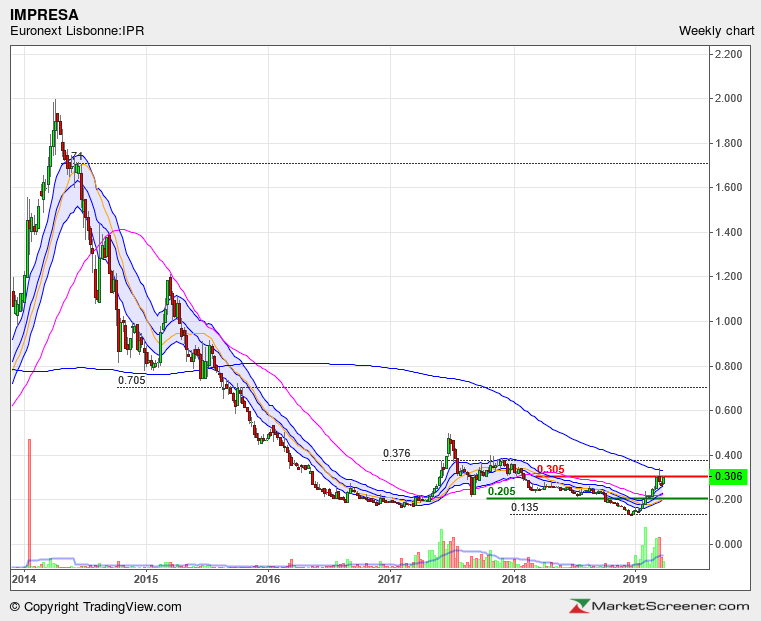Click the Weekly chart label
The height and width of the screenshot is (621, 761).
(x=716, y=31)
